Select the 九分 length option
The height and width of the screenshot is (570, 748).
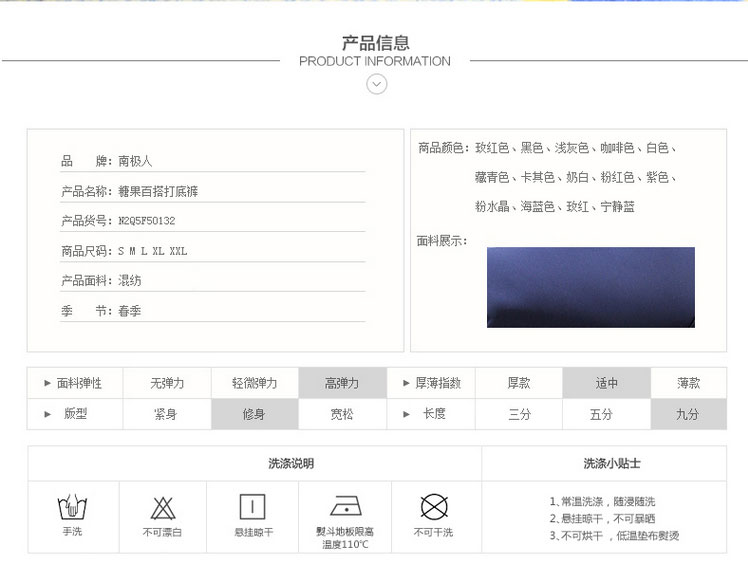(x=687, y=414)
